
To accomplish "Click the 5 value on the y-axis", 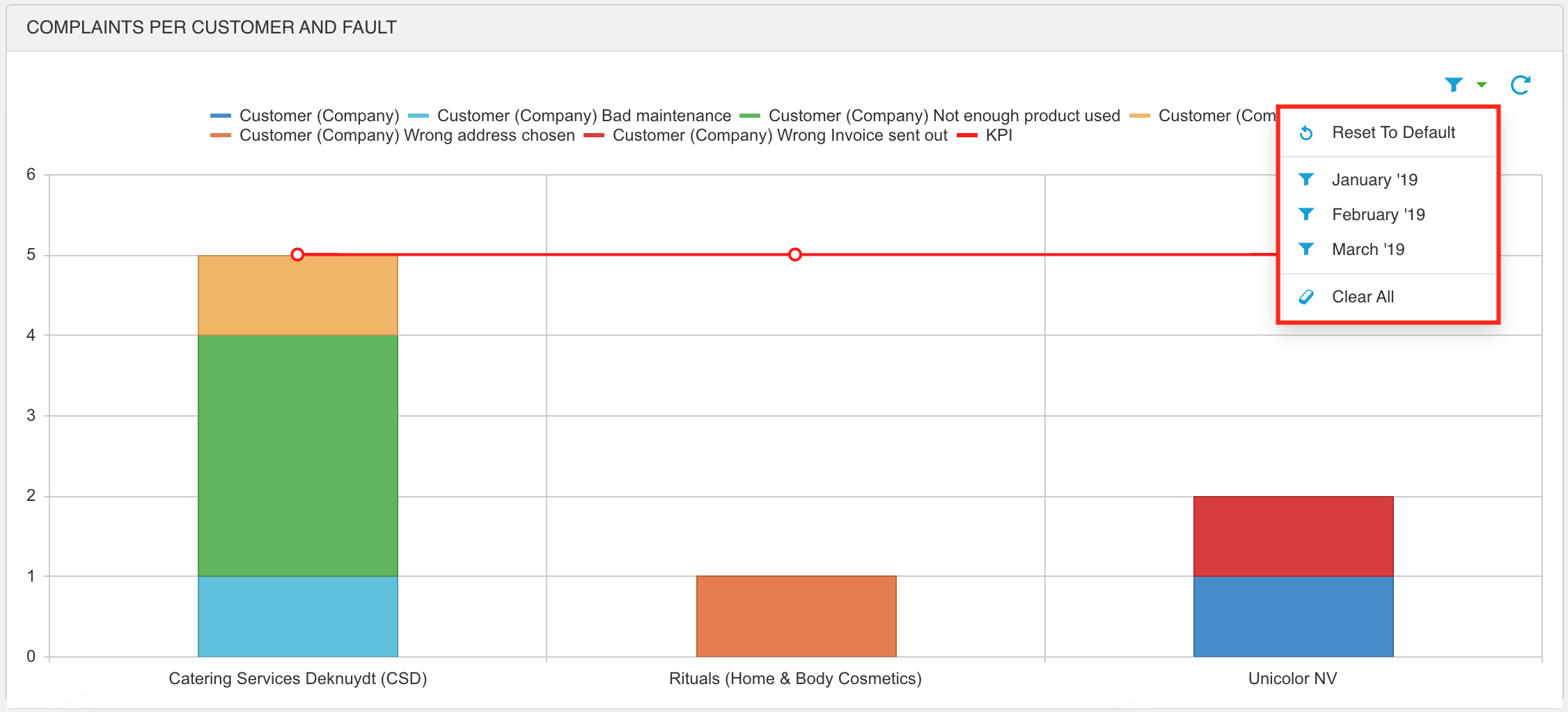I will pyautogui.click(x=31, y=255).
